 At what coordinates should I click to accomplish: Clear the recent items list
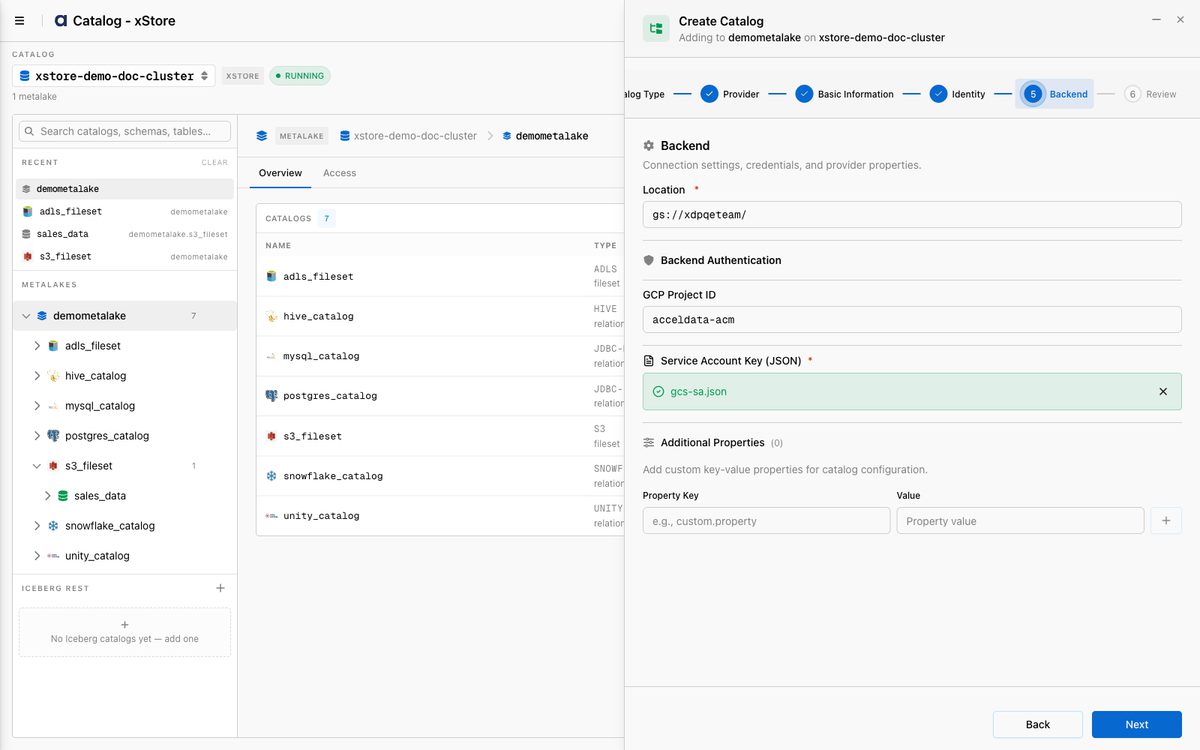click(x=214, y=162)
